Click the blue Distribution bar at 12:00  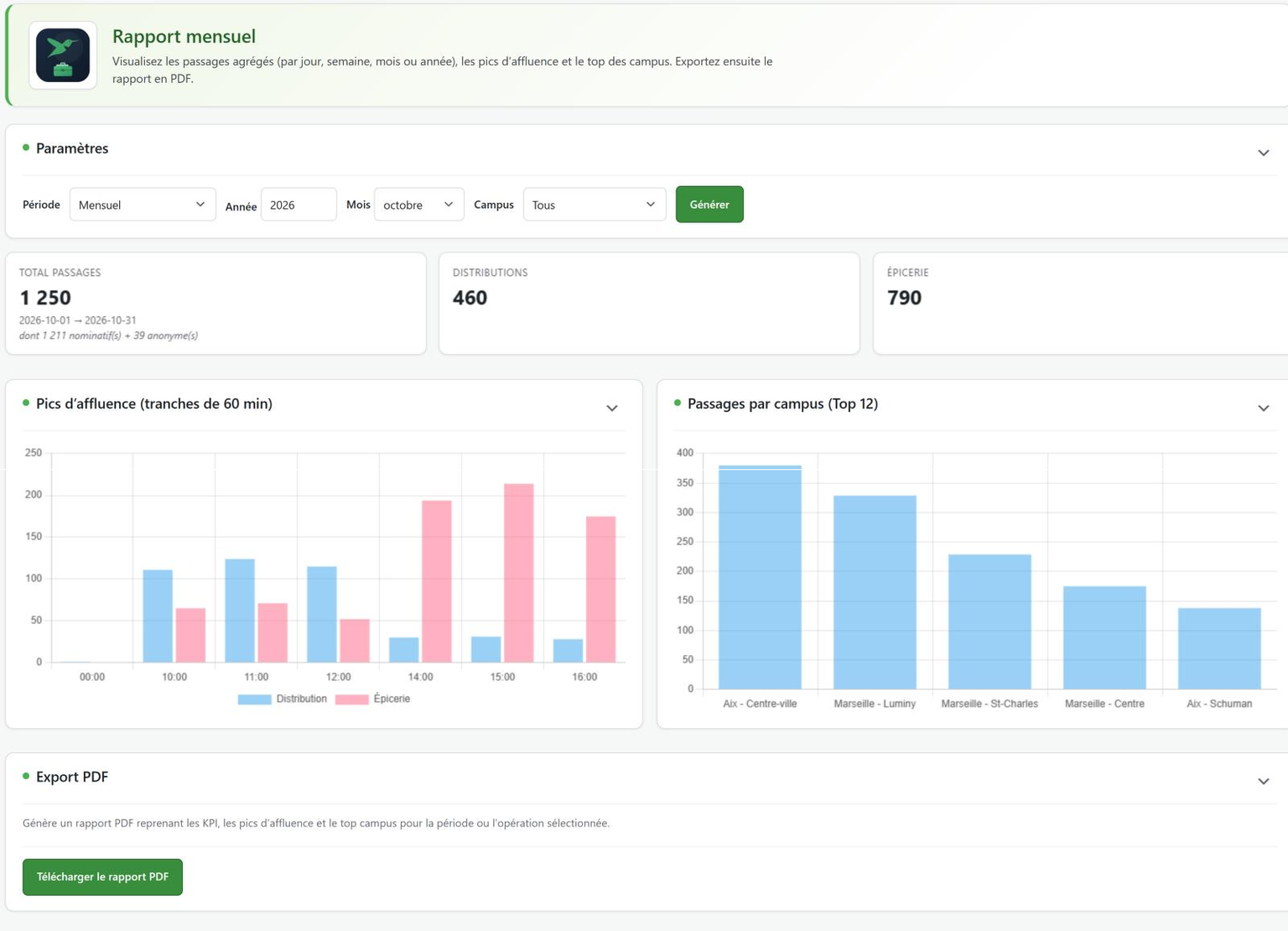[x=322, y=615]
